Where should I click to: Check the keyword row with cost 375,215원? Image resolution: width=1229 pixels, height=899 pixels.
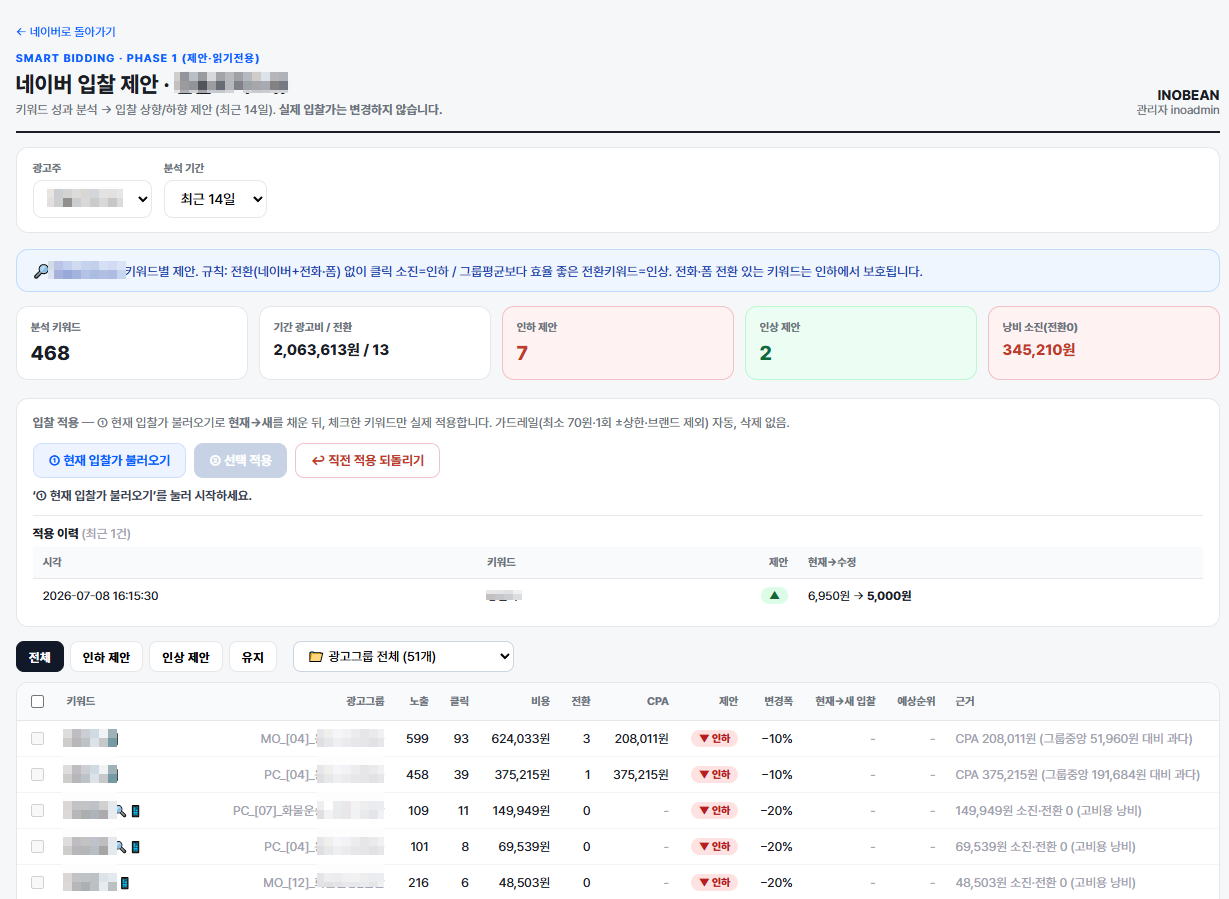tap(38, 775)
